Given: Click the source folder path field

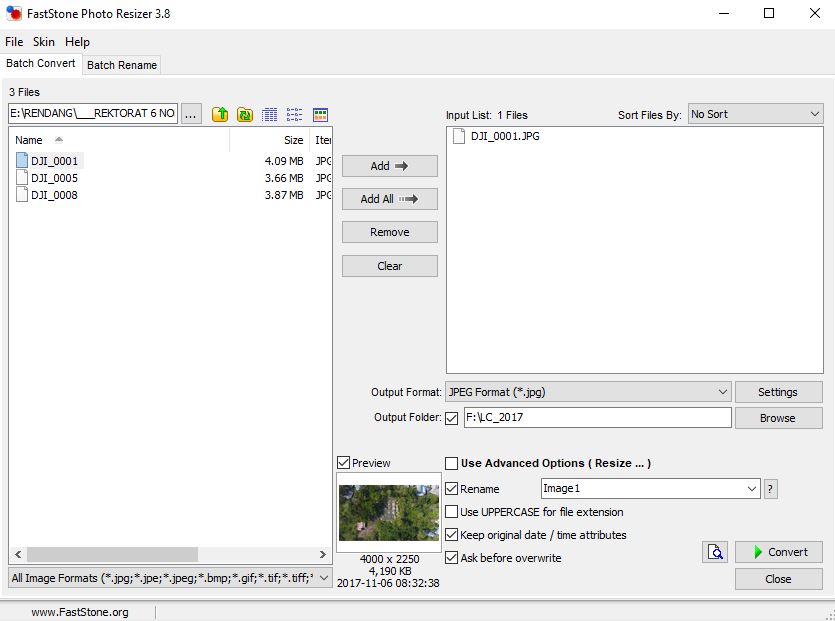Looking at the screenshot, I should pos(93,113).
